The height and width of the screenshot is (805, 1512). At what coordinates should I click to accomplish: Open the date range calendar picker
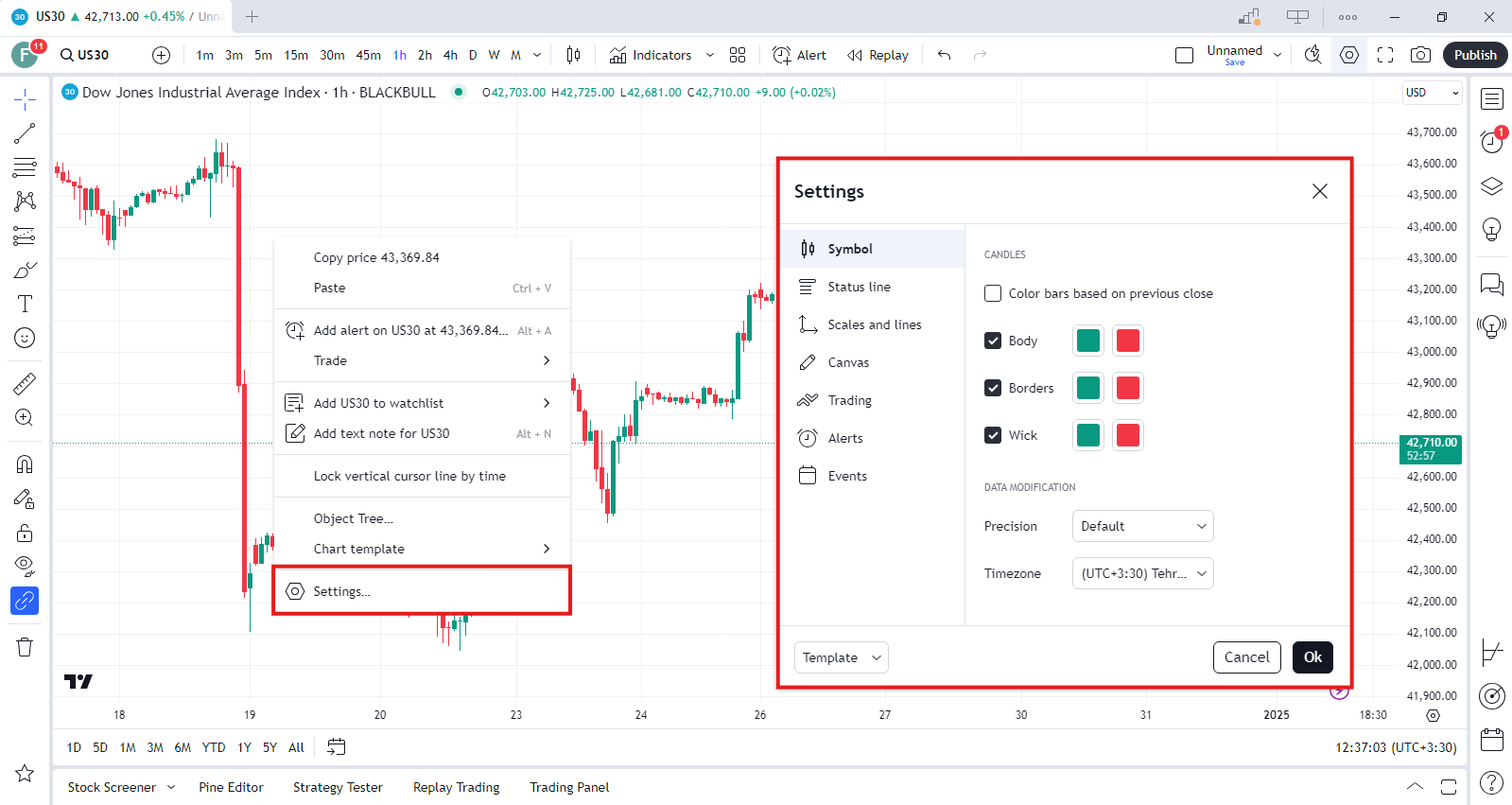(x=337, y=747)
